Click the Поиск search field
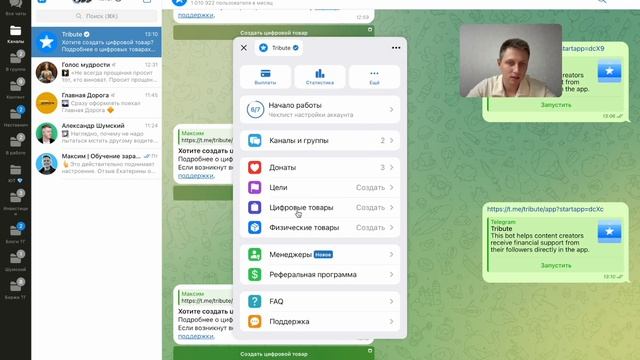 [x=97, y=16]
